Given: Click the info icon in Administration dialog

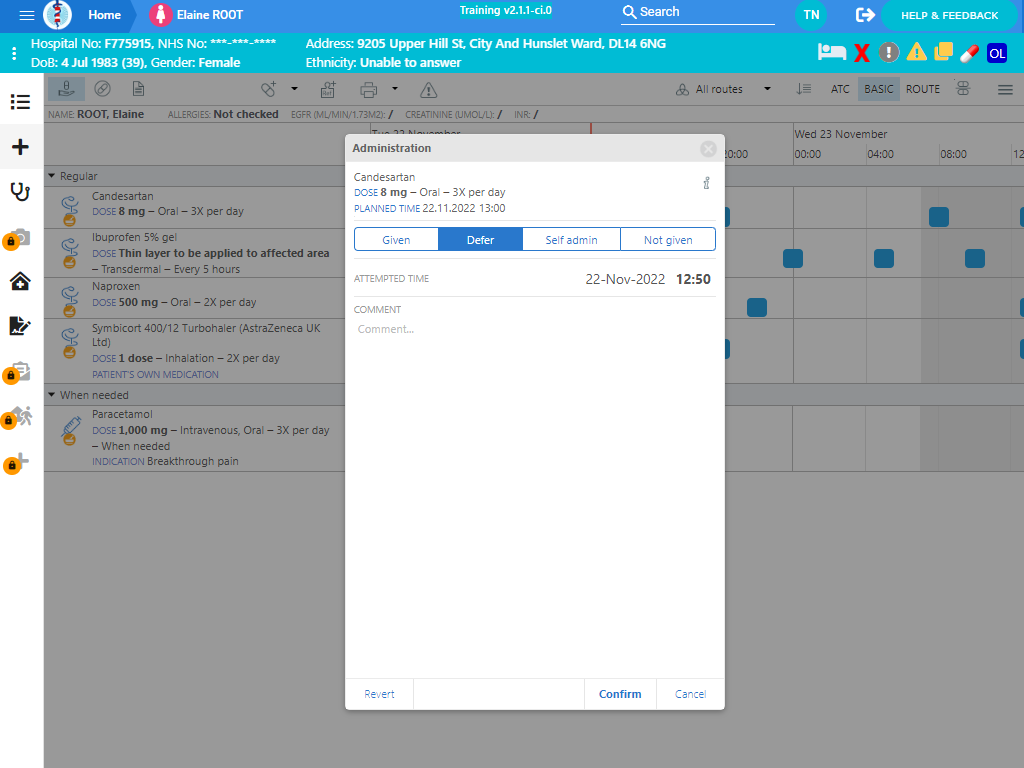Looking at the screenshot, I should tap(706, 184).
